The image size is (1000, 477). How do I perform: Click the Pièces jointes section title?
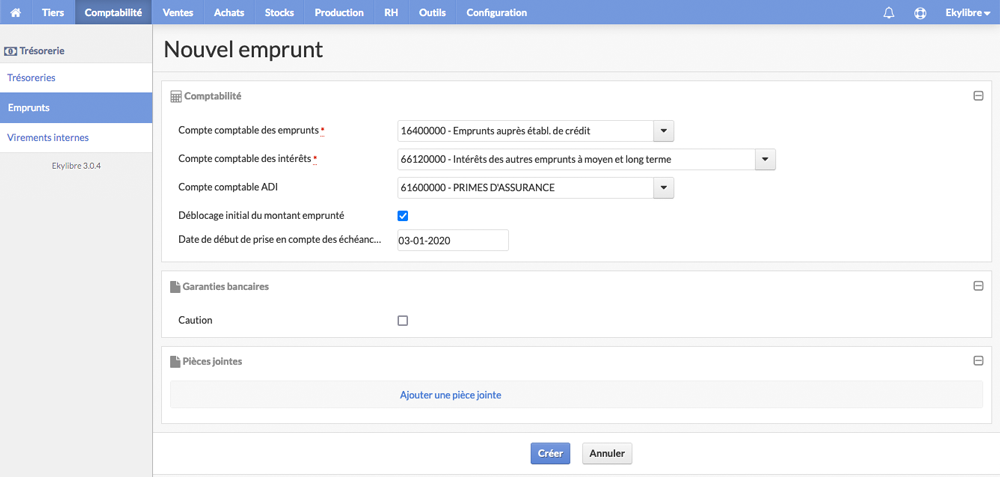212,362
